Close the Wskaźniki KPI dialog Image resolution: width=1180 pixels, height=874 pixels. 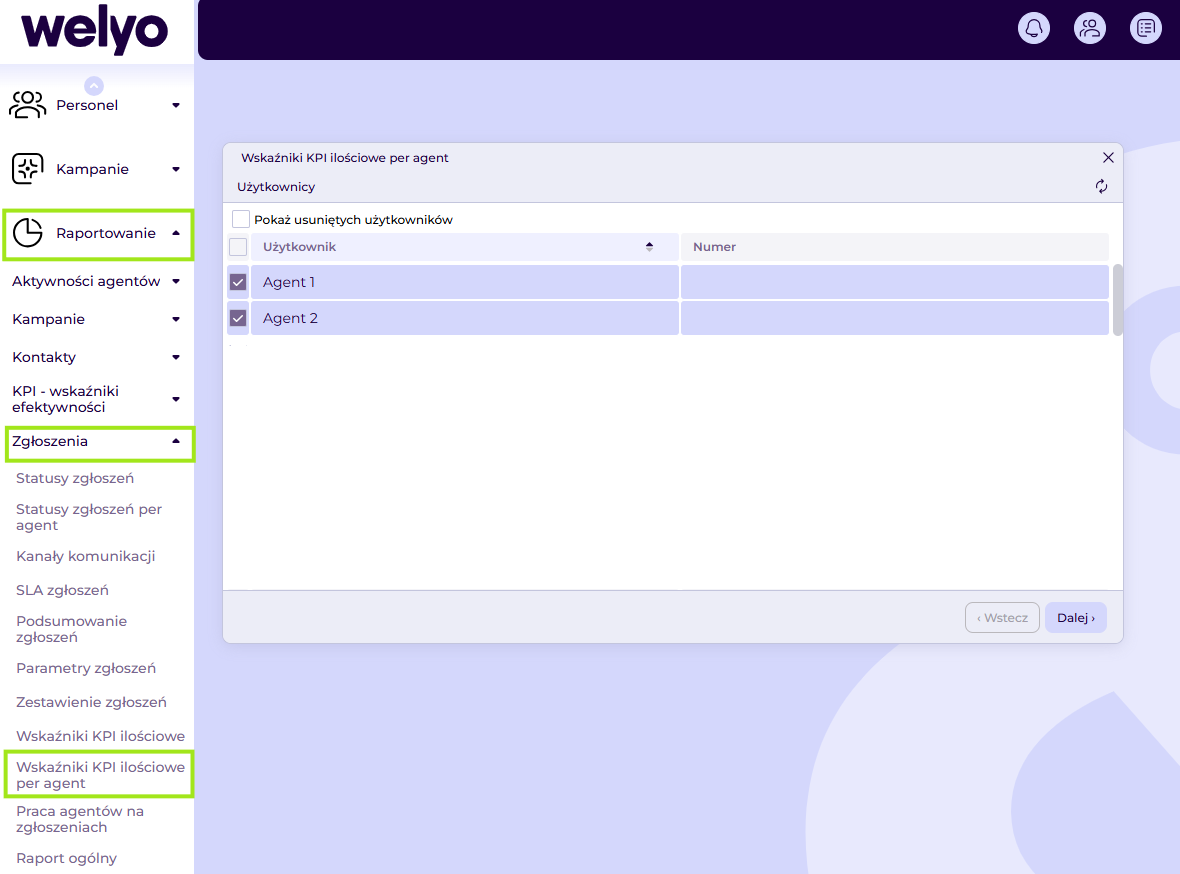1108,157
